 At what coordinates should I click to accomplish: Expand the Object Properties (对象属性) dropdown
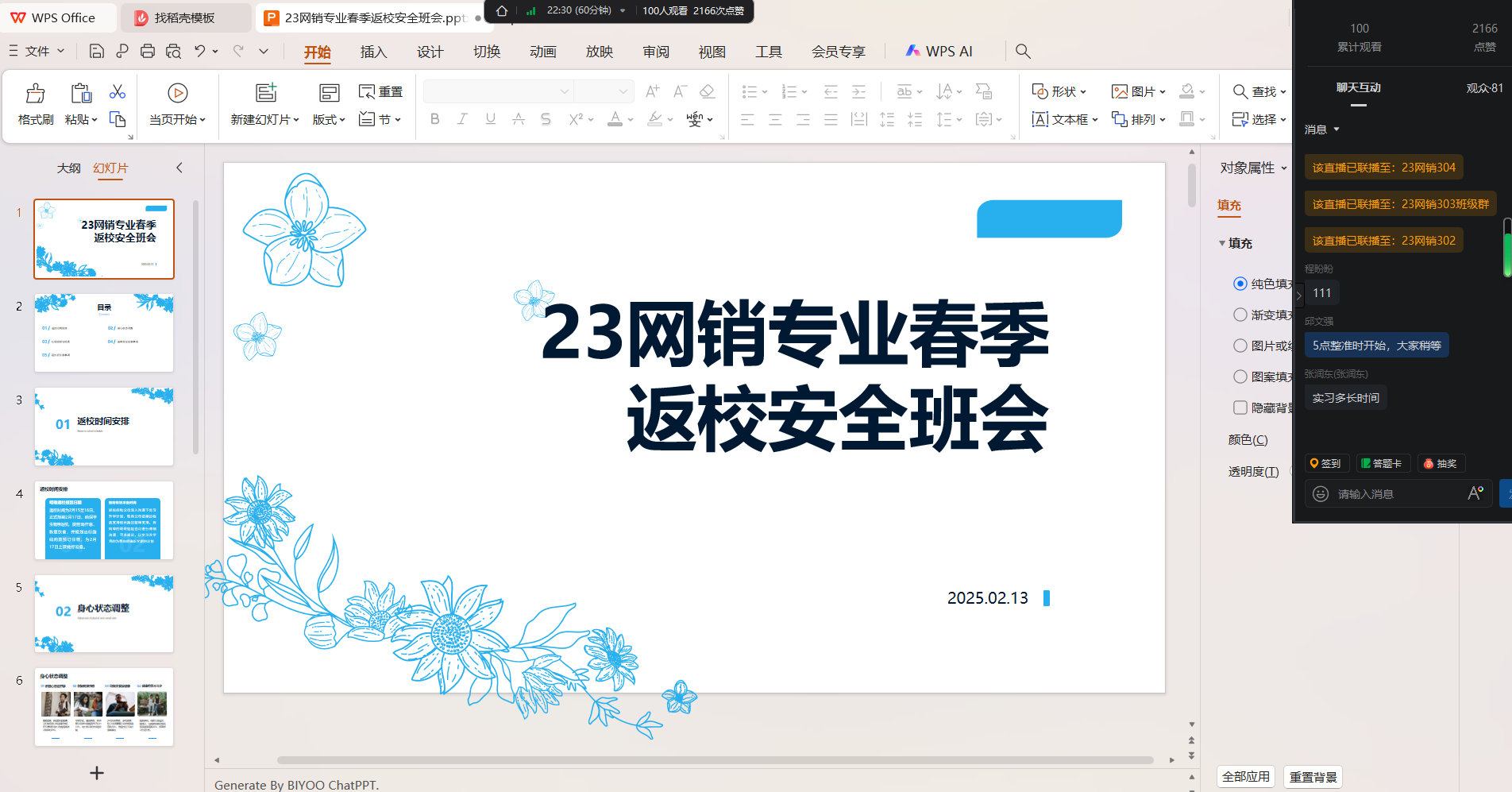(1253, 168)
